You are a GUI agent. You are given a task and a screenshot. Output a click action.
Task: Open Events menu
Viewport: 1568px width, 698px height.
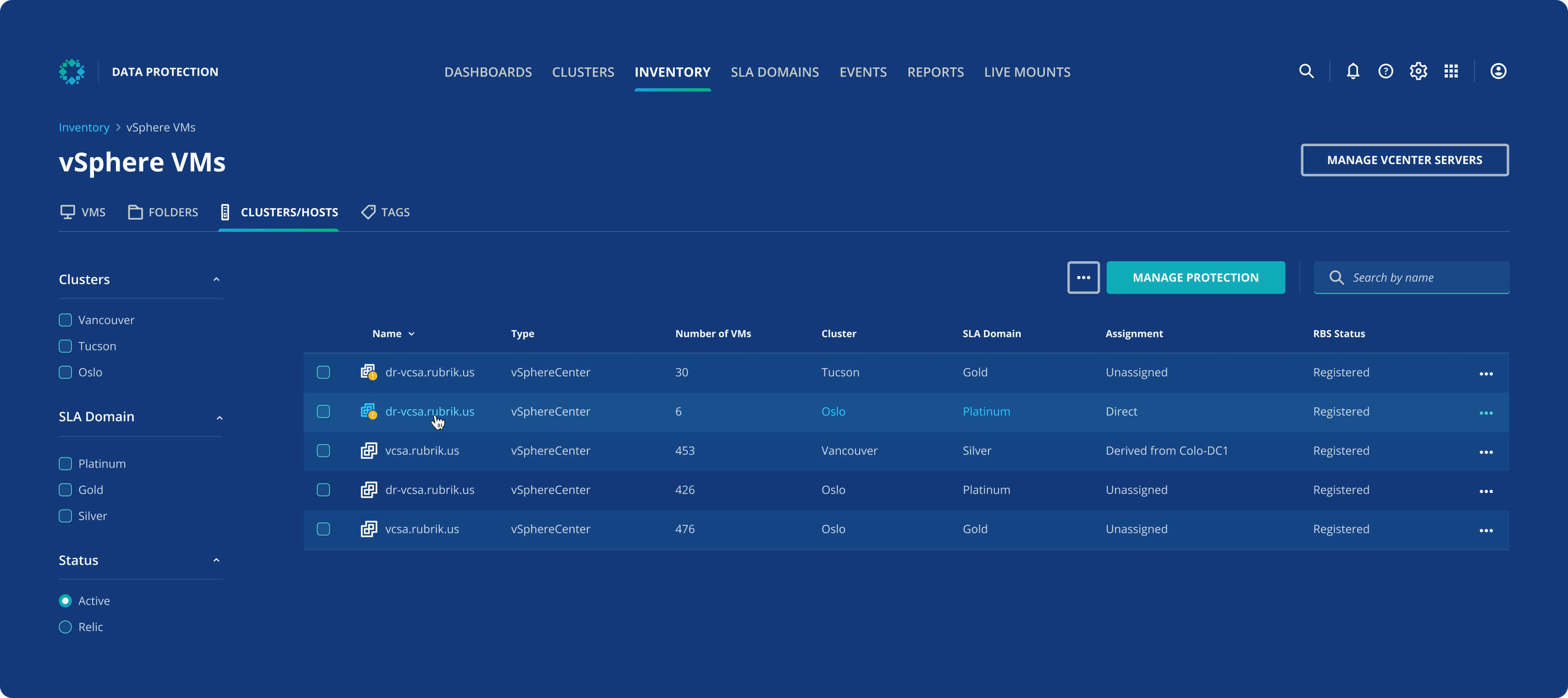coord(862,72)
